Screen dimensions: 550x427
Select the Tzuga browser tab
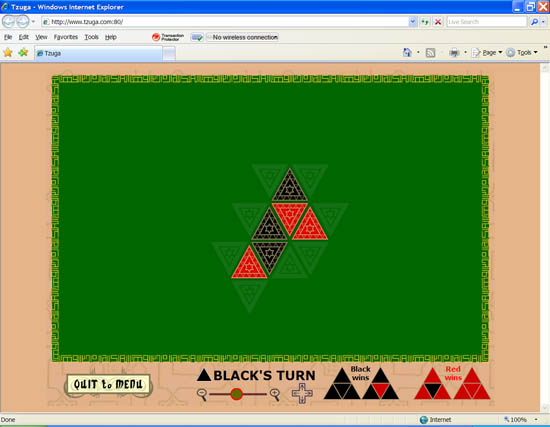point(98,53)
